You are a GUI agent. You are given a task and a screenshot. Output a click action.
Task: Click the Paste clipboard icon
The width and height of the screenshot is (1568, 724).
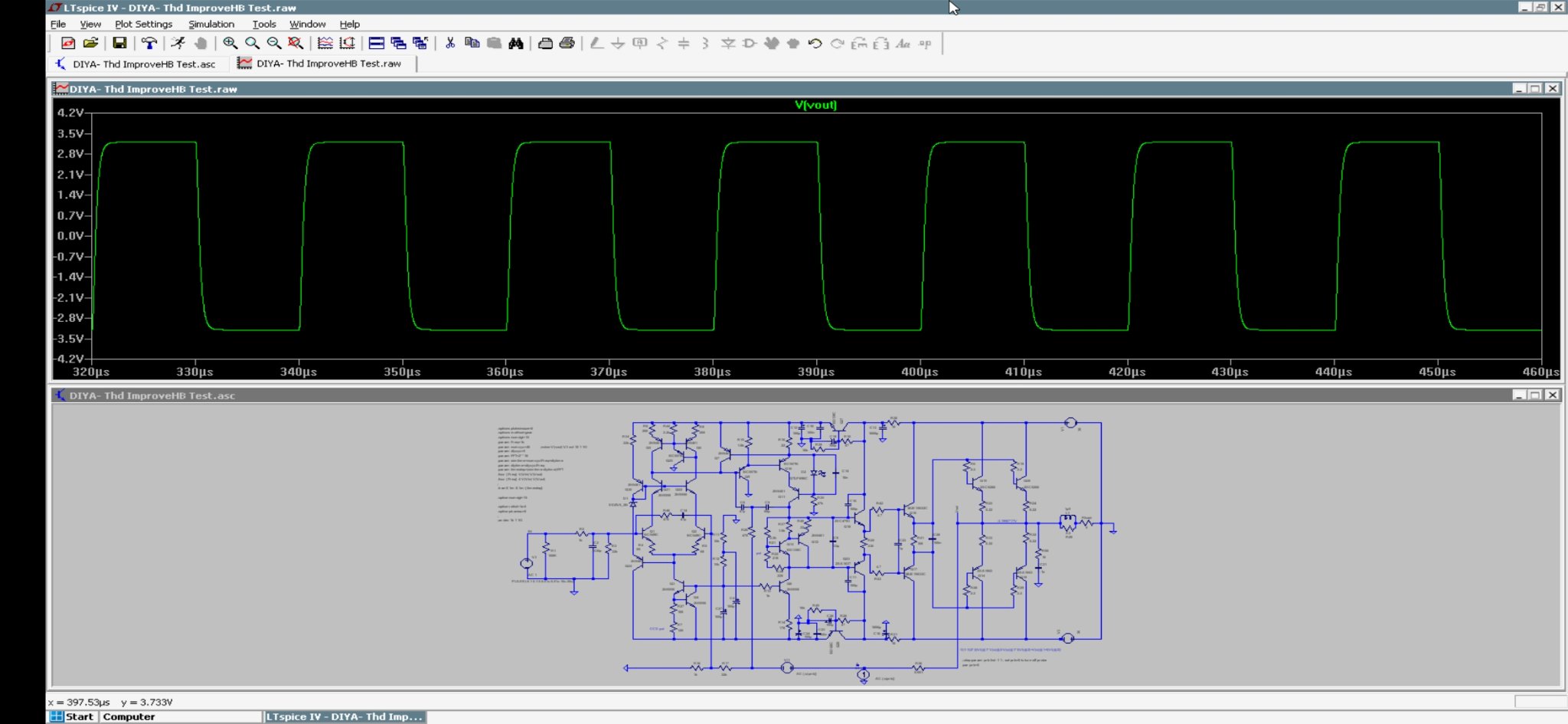click(x=495, y=44)
